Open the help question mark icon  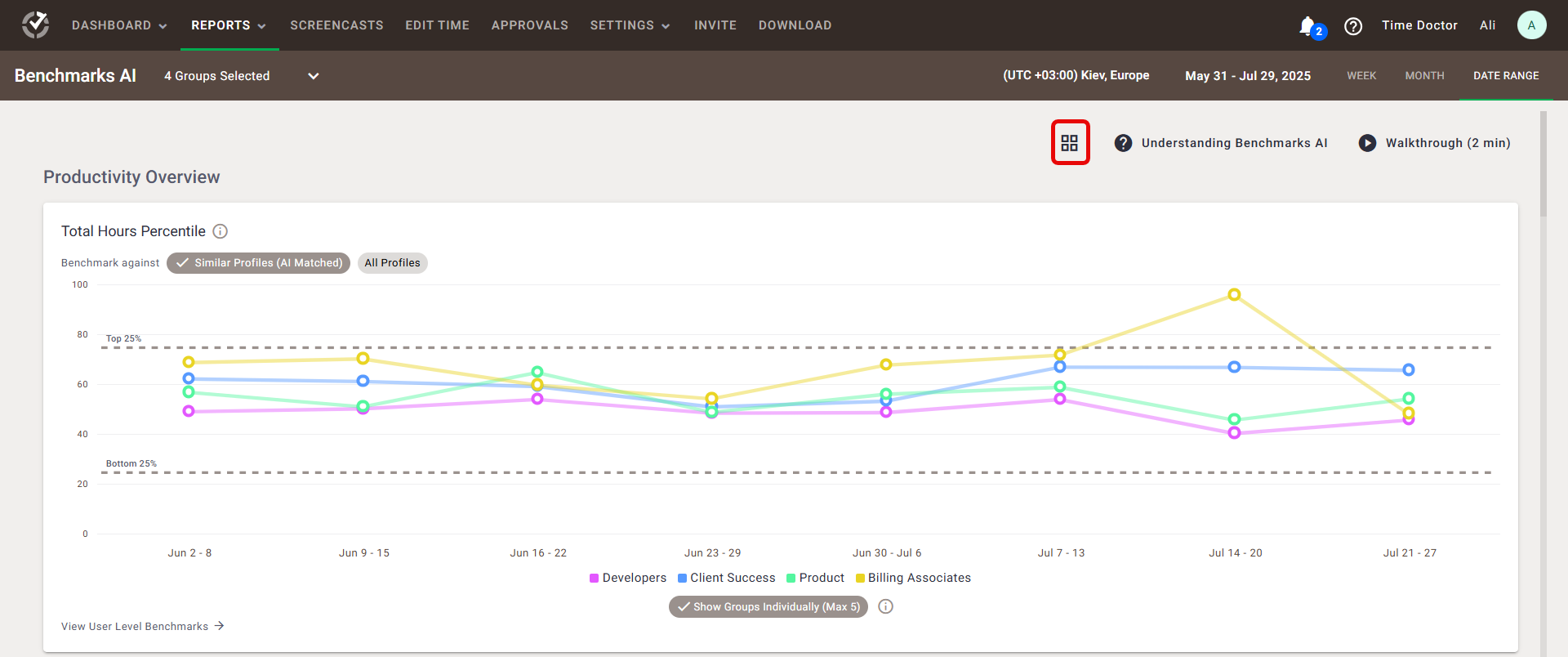pos(1353,26)
